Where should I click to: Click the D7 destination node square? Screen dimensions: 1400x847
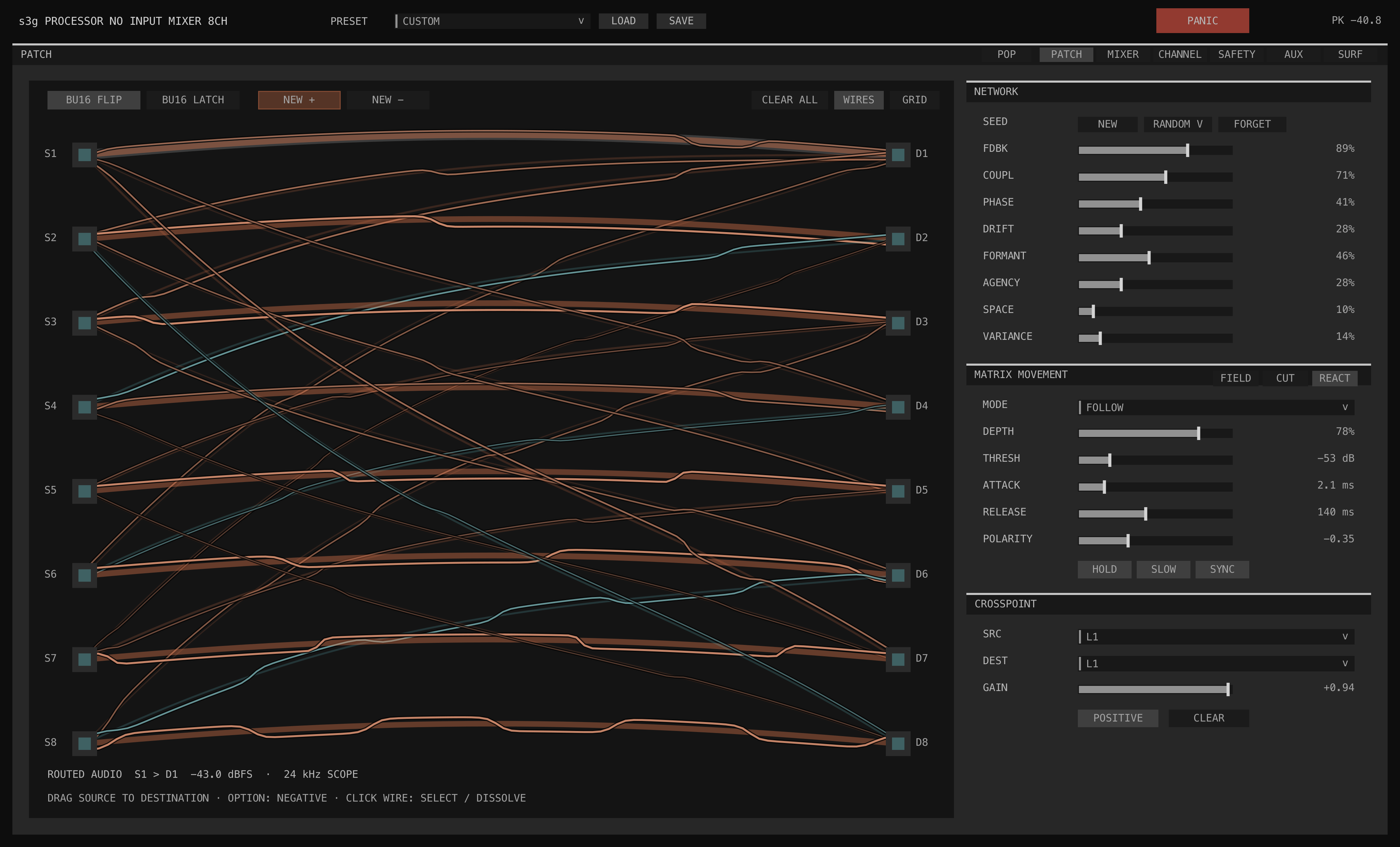coord(898,659)
